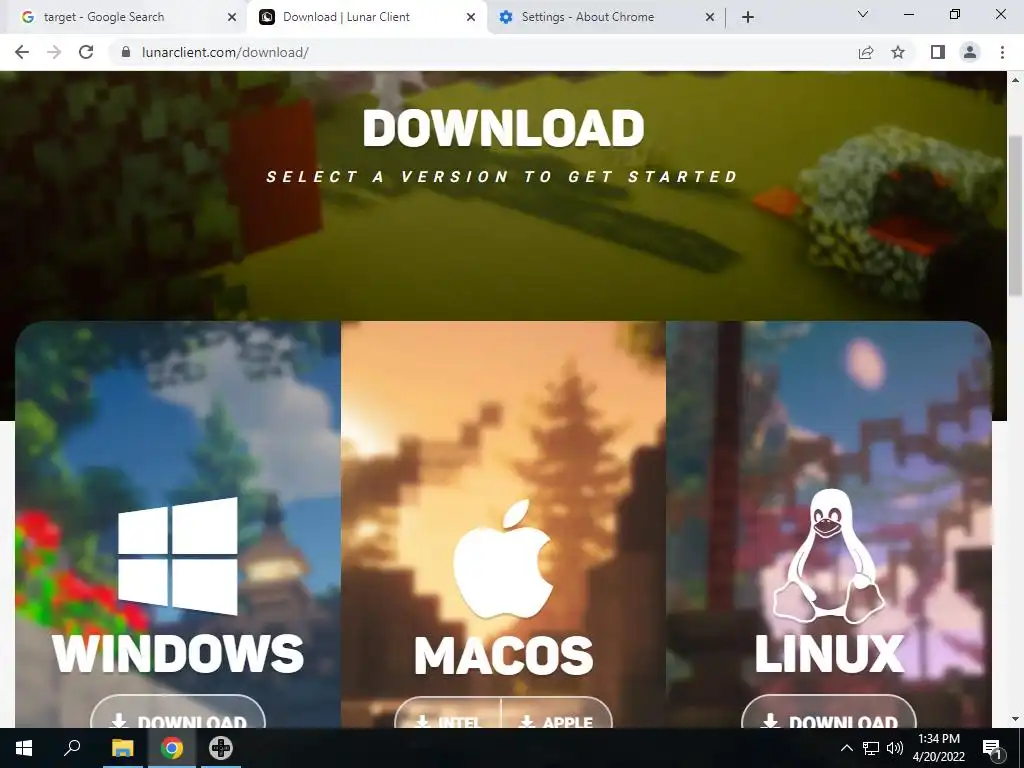Open network status tray icon
1024x768 pixels.
871,748
